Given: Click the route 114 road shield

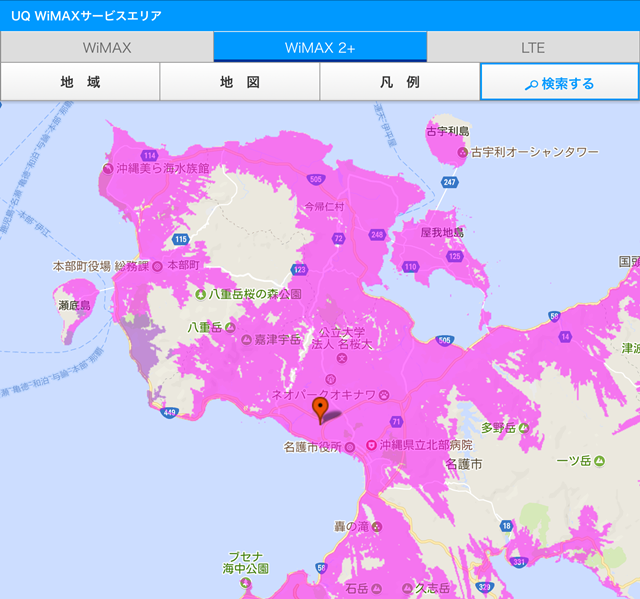Looking at the screenshot, I should pyautogui.click(x=150, y=155).
